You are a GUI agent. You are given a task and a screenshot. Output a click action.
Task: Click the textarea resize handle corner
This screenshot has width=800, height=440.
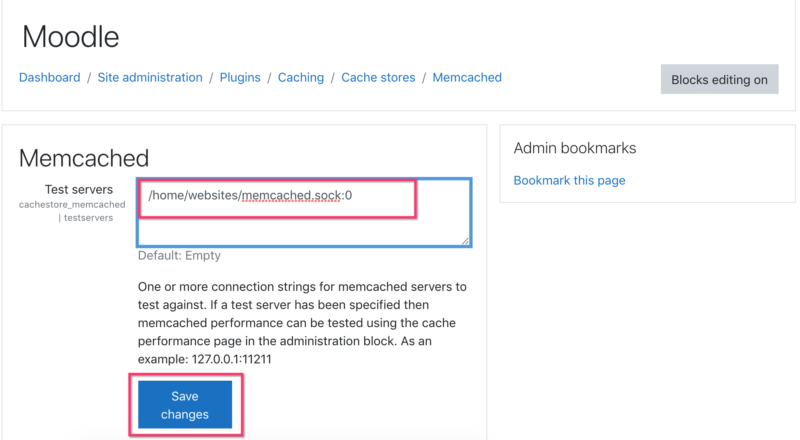click(465, 241)
